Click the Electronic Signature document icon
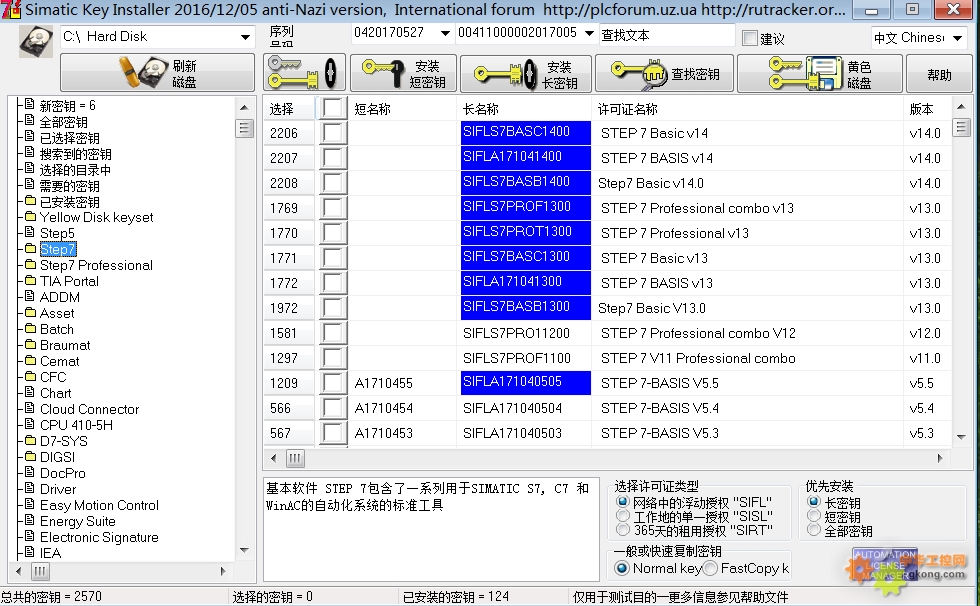 point(29,536)
